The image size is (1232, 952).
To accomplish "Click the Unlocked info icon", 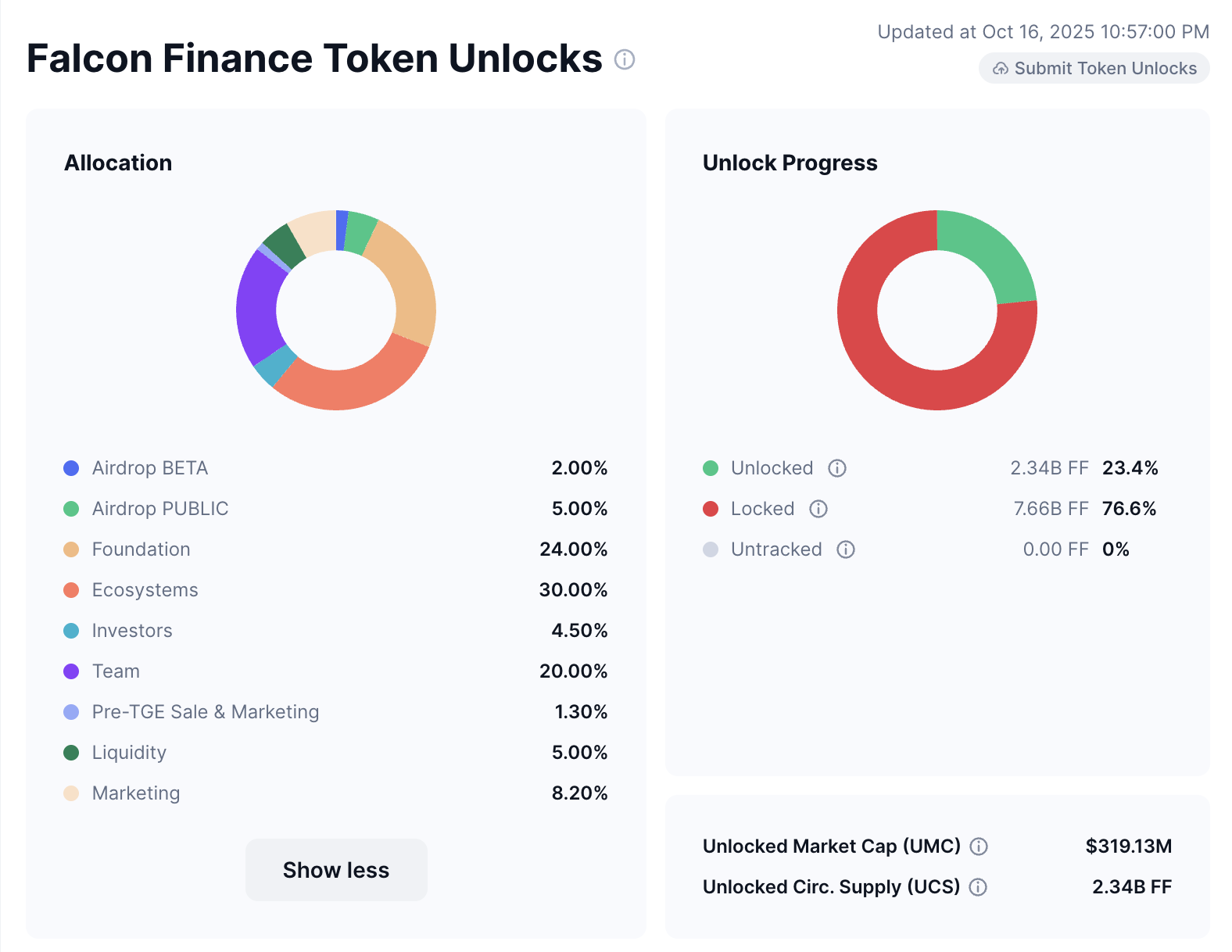I will (x=837, y=468).
